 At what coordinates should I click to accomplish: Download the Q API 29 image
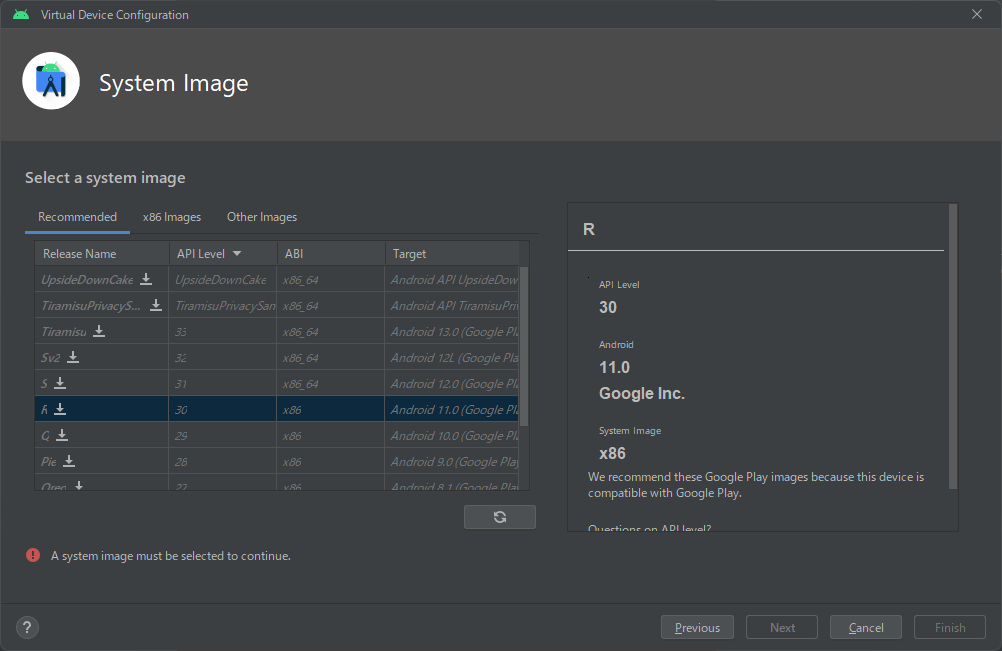point(62,435)
